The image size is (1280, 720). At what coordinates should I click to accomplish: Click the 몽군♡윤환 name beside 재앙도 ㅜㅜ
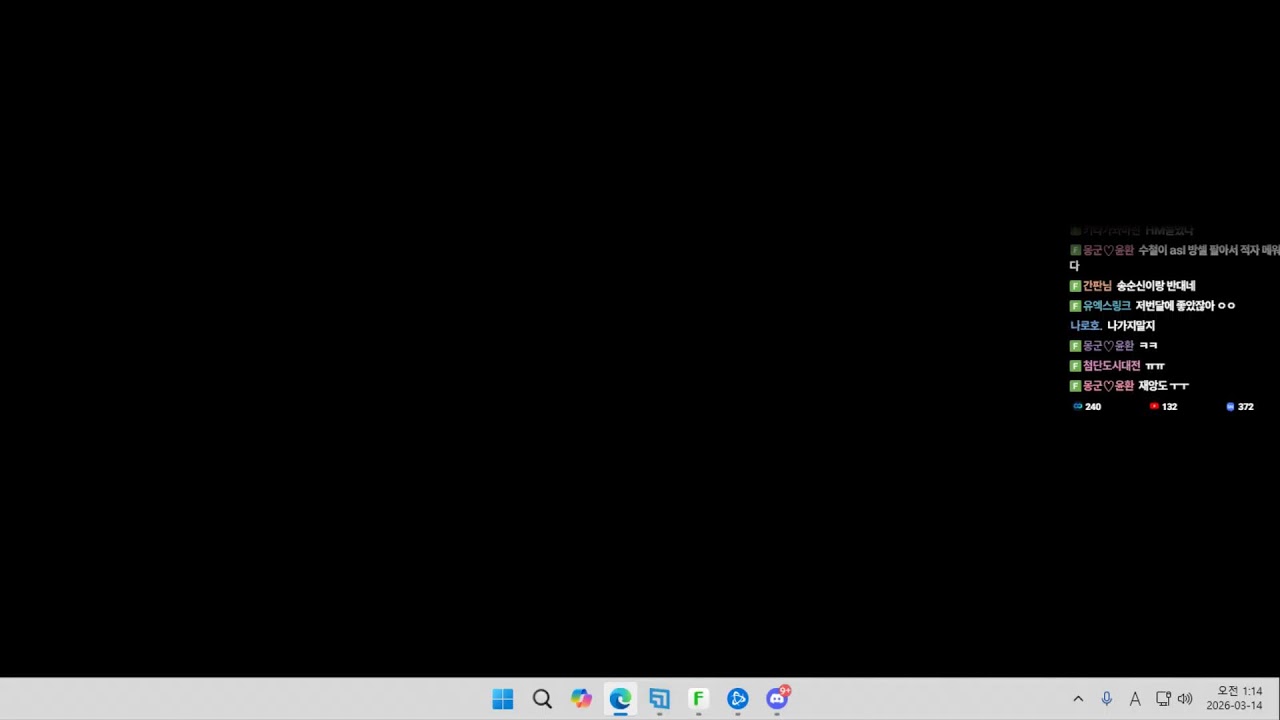(x=1108, y=386)
